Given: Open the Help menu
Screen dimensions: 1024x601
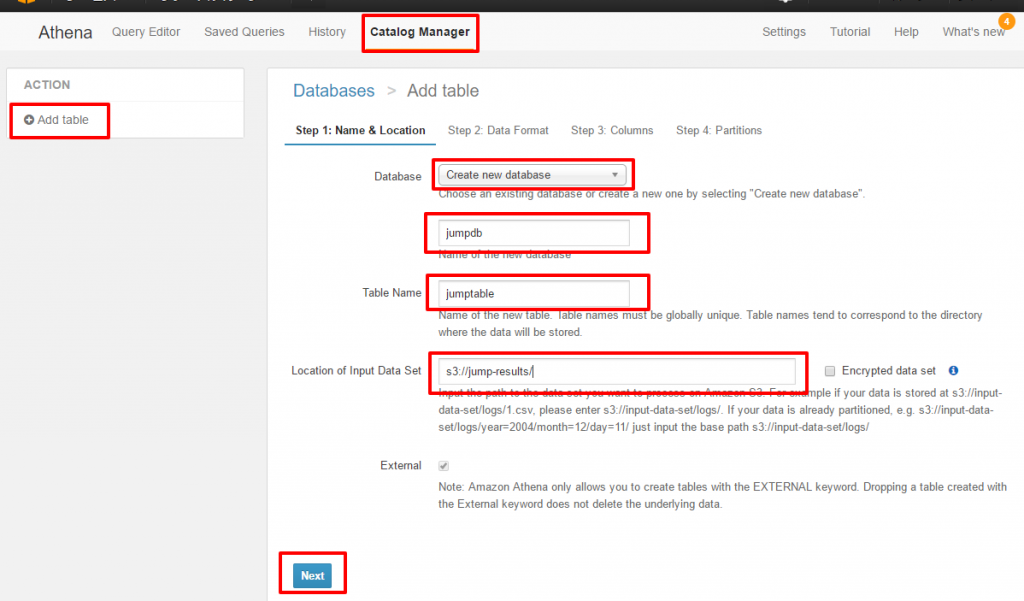Looking at the screenshot, I should [906, 32].
